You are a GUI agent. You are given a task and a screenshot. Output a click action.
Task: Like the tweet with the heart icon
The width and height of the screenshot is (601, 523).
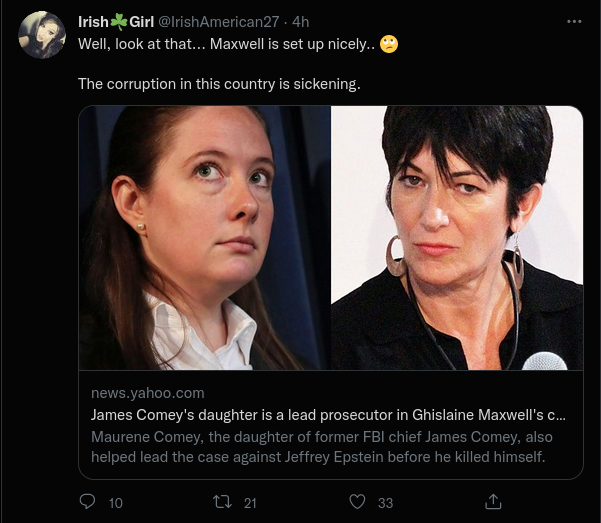tap(357, 502)
